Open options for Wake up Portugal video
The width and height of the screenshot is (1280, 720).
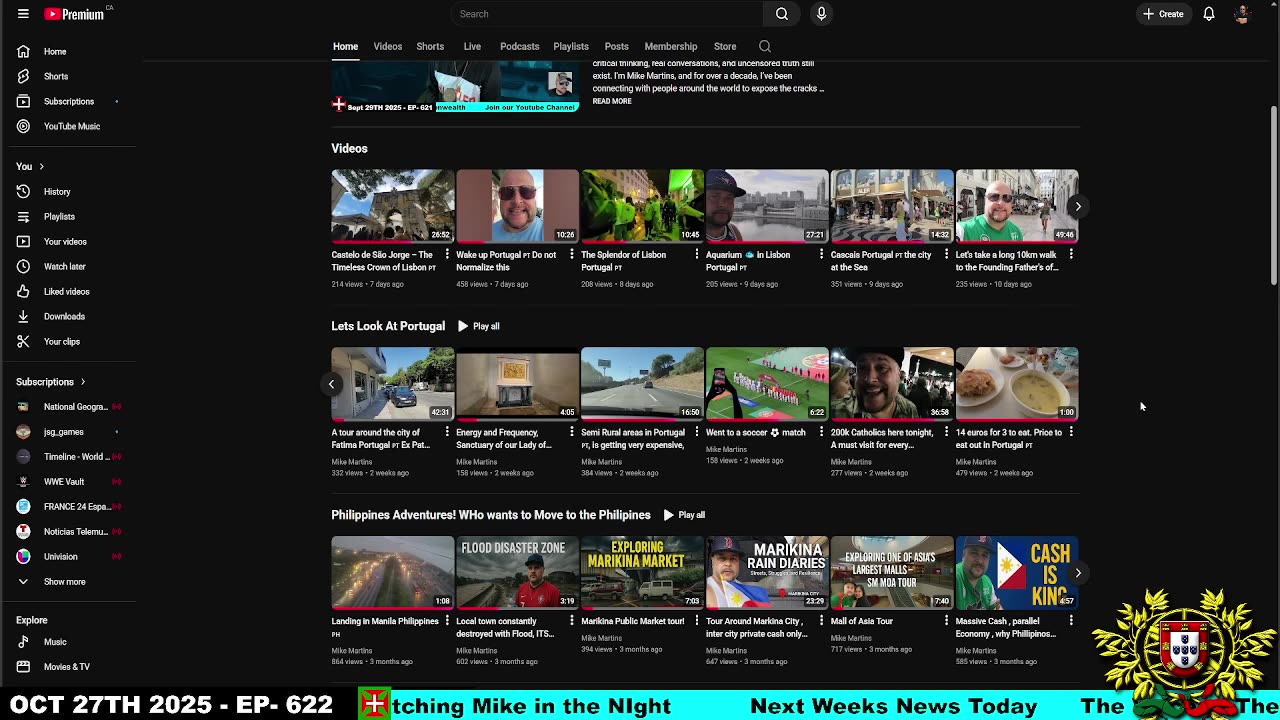coord(571,255)
